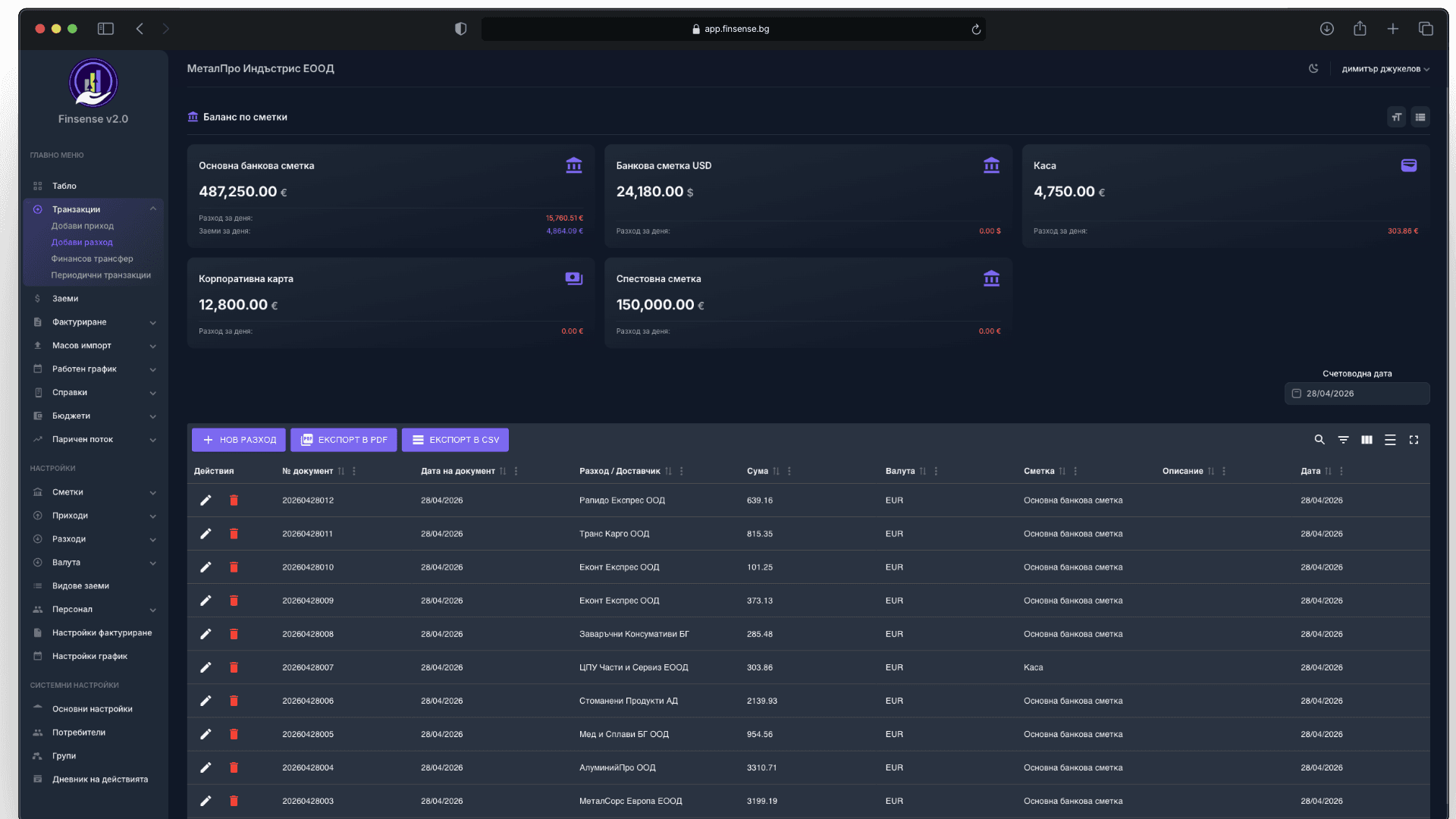Edit the Заваръчни Консумативи БГ expense
1456x819 pixels.
pyautogui.click(x=206, y=634)
